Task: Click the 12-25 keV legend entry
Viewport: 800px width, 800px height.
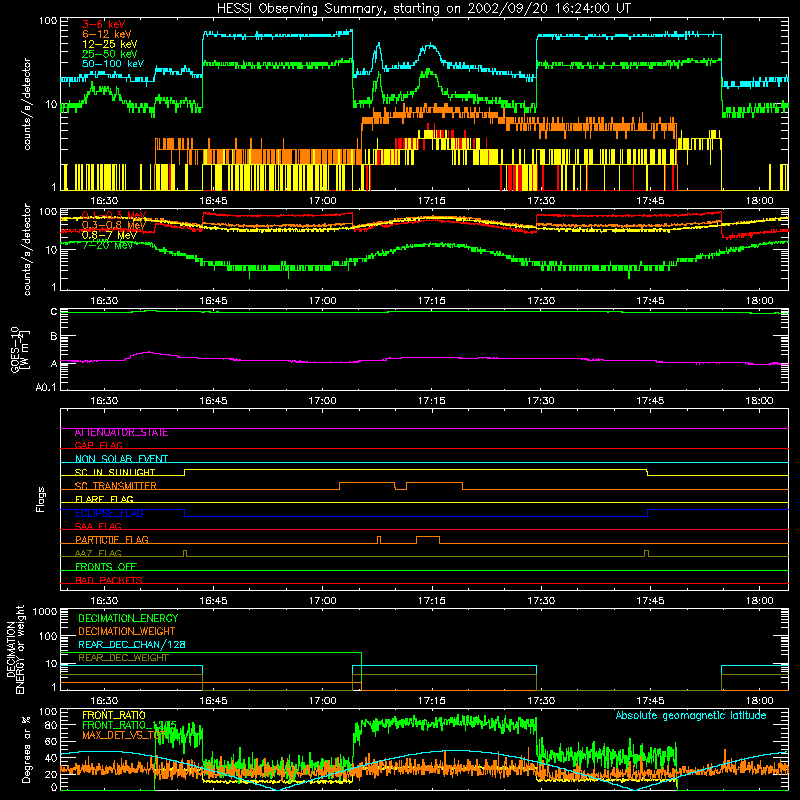Action: [110, 44]
